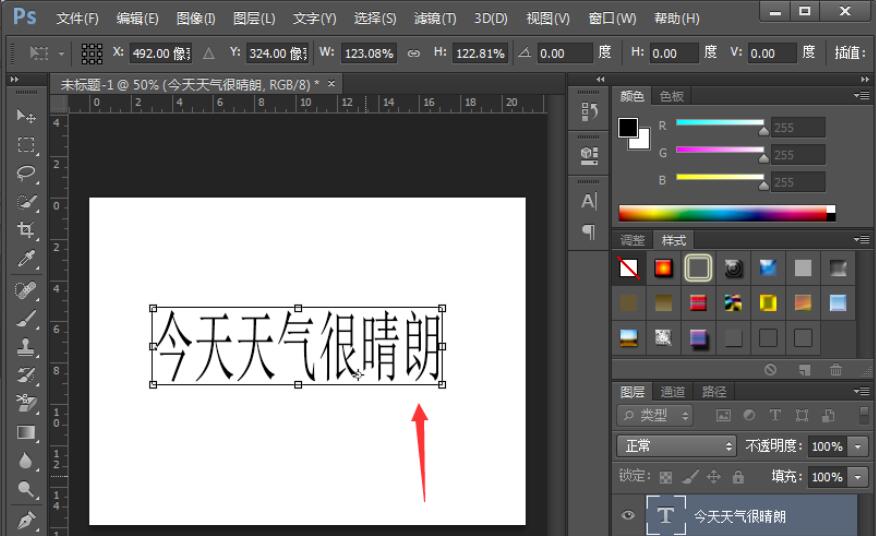Toggle the lock transparent pixels option
The width and height of the screenshot is (876, 536).
tap(666, 477)
